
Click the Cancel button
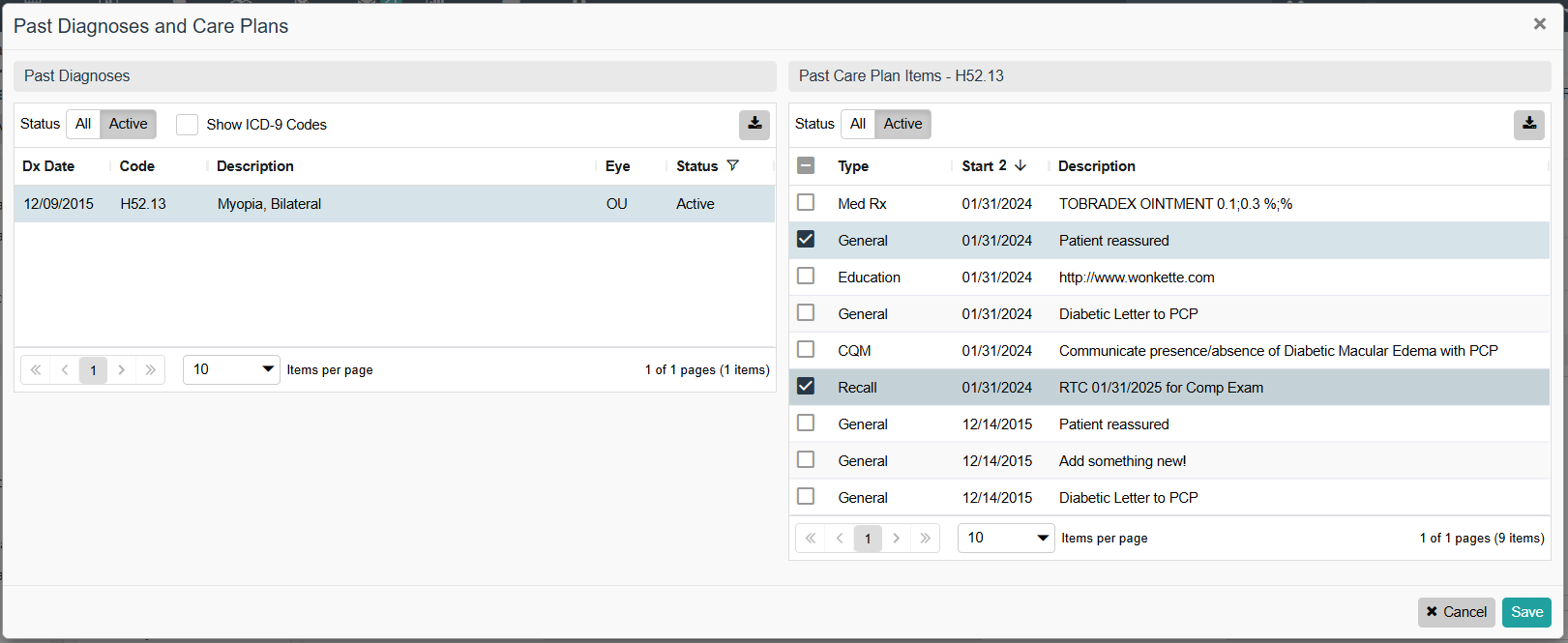pos(1456,612)
